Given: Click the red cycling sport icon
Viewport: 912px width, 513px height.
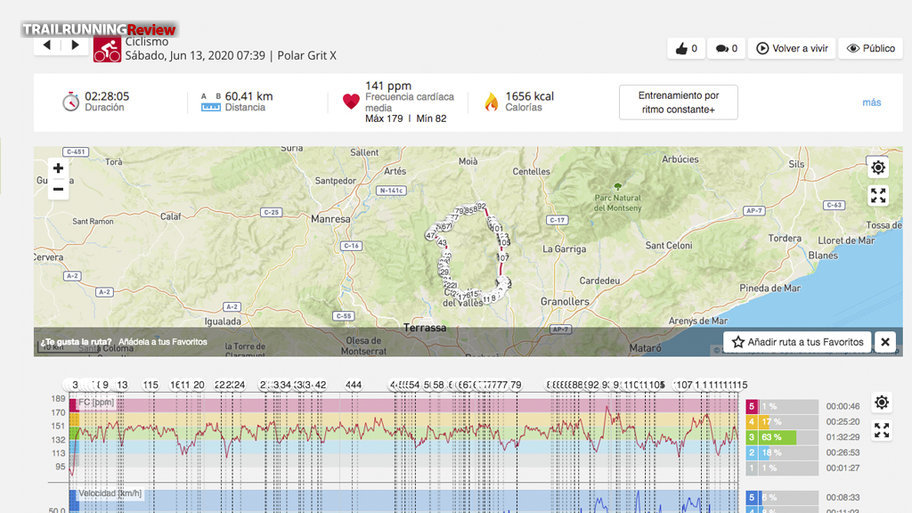Looking at the screenshot, I should (107, 49).
